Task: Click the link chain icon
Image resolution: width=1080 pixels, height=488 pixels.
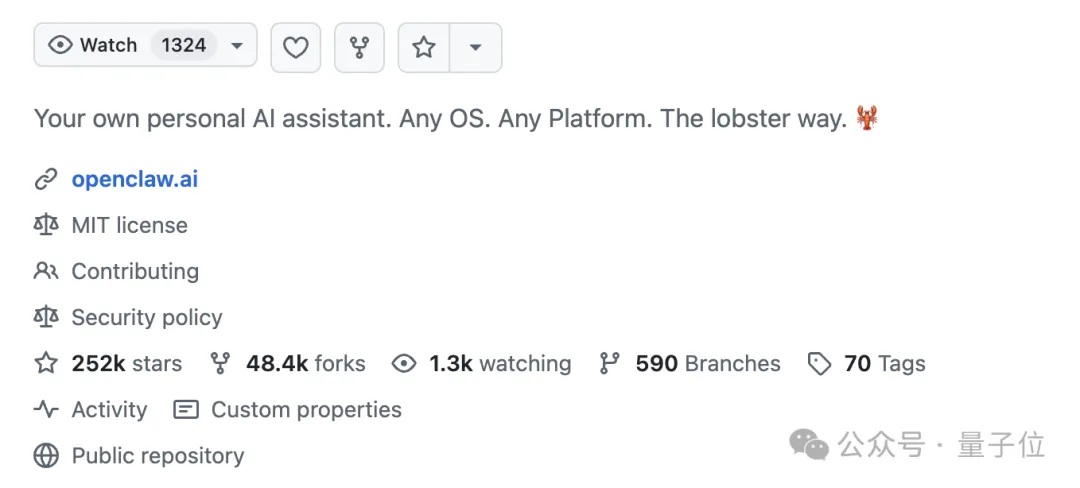Action: [x=46, y=180]
